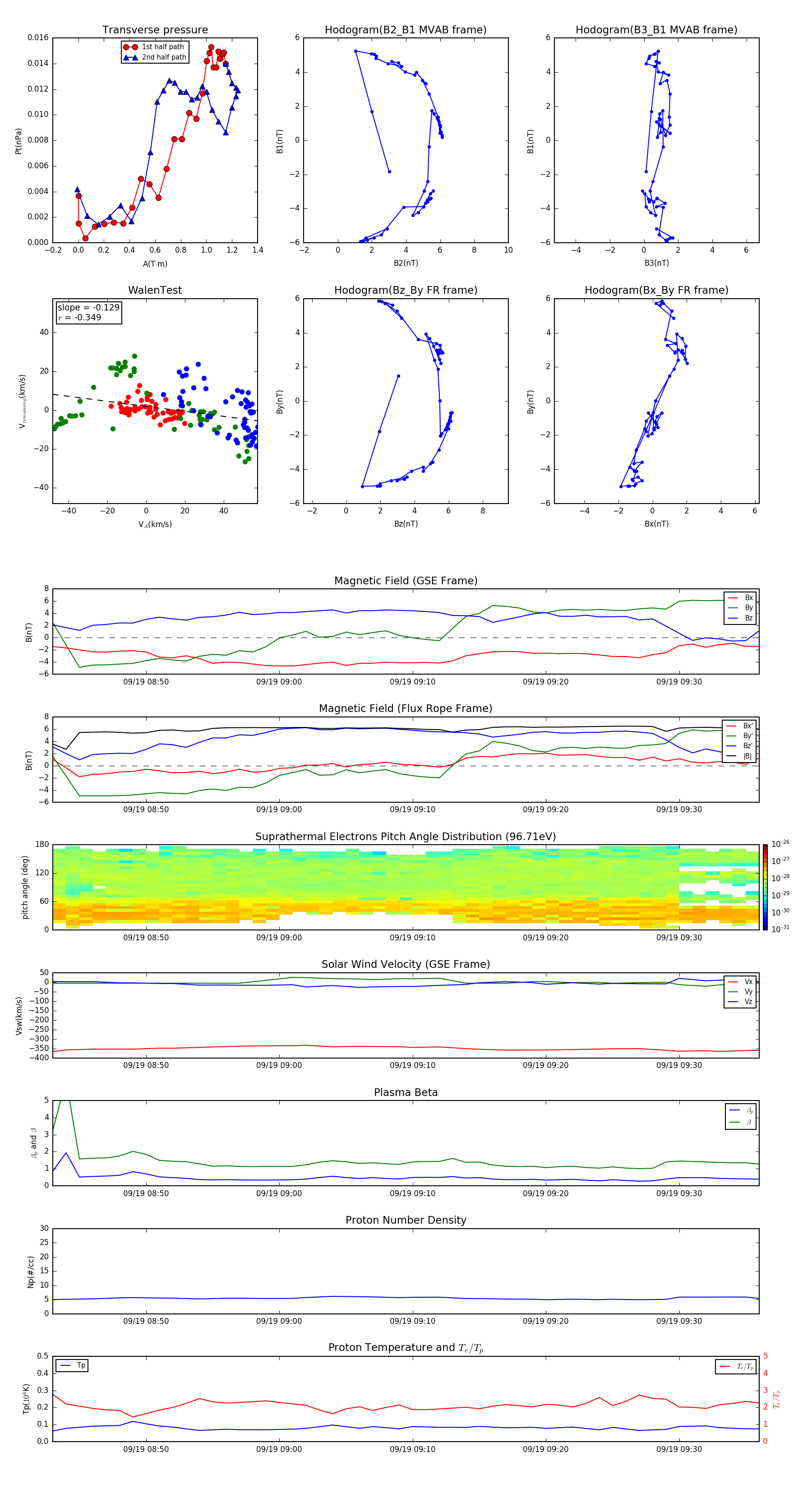Click the 'Proton Temperature and Te/Tp' title

click(x=406, y=1348)
